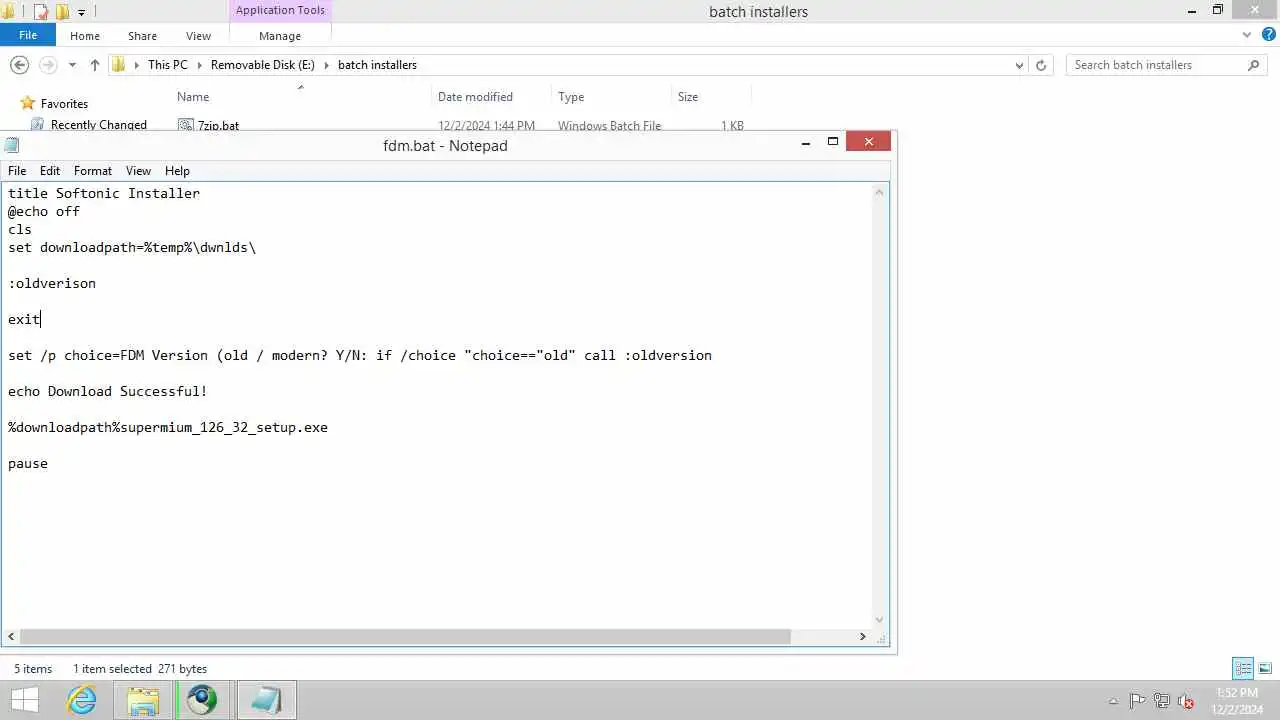The height and width of the screenshot is (720, 1280).
Task: Click muted volume tray icon
Action: point(1186,701)
